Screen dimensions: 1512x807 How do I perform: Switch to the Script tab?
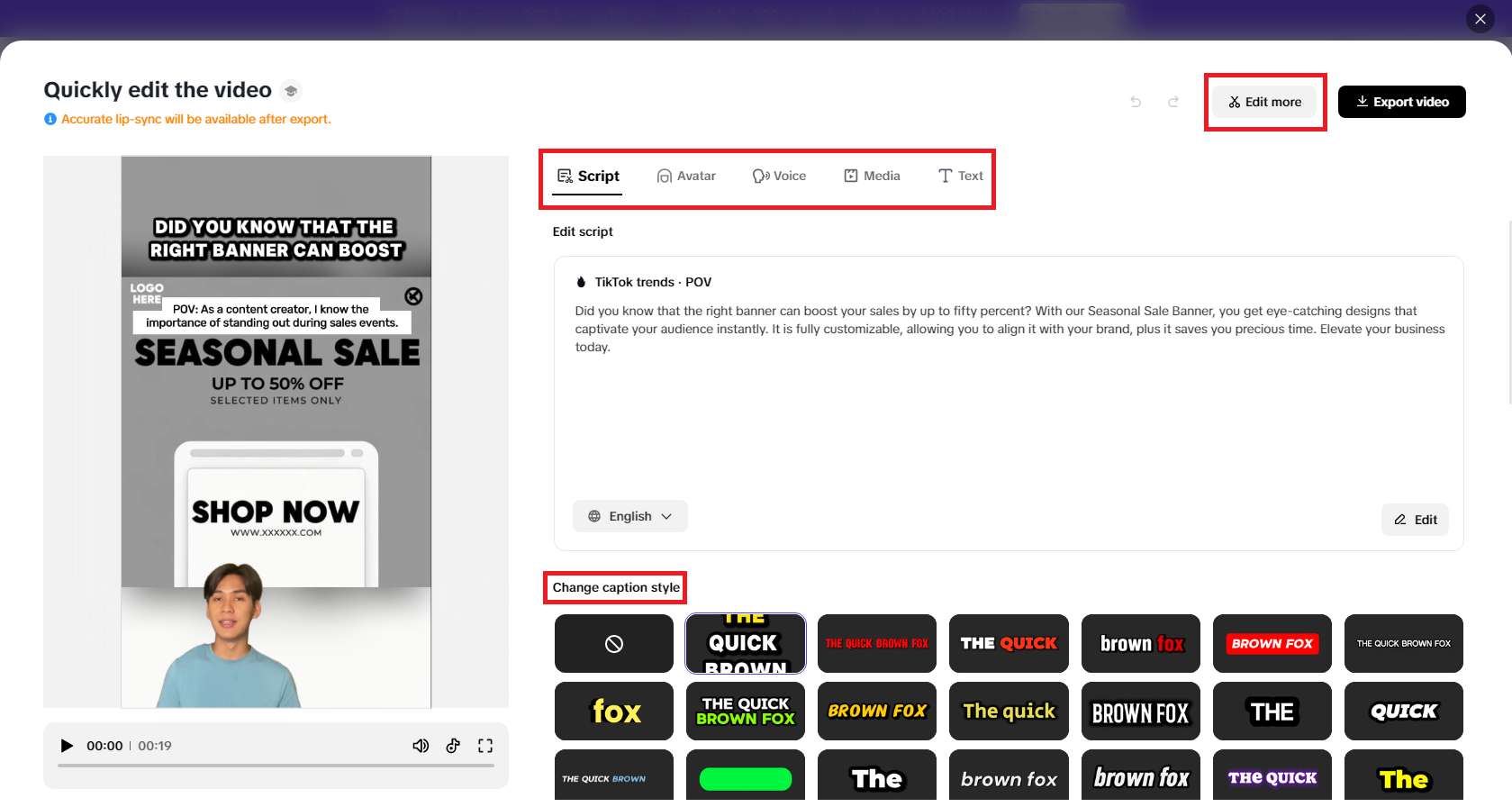coord(588,176)
